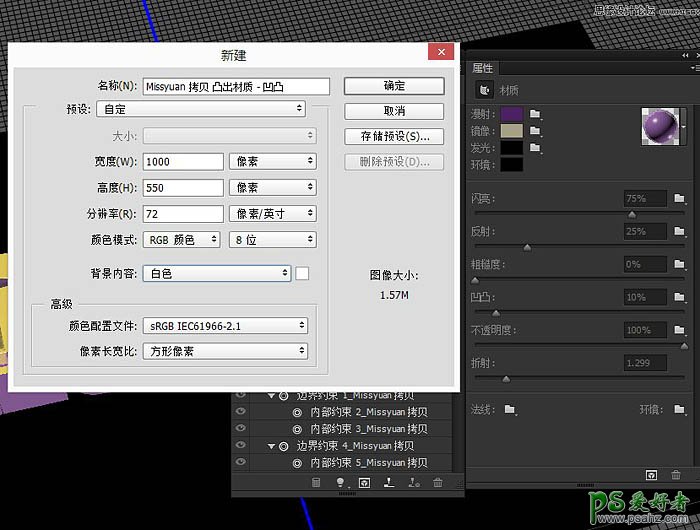Click the 宽度 width input field

point(183,161)
